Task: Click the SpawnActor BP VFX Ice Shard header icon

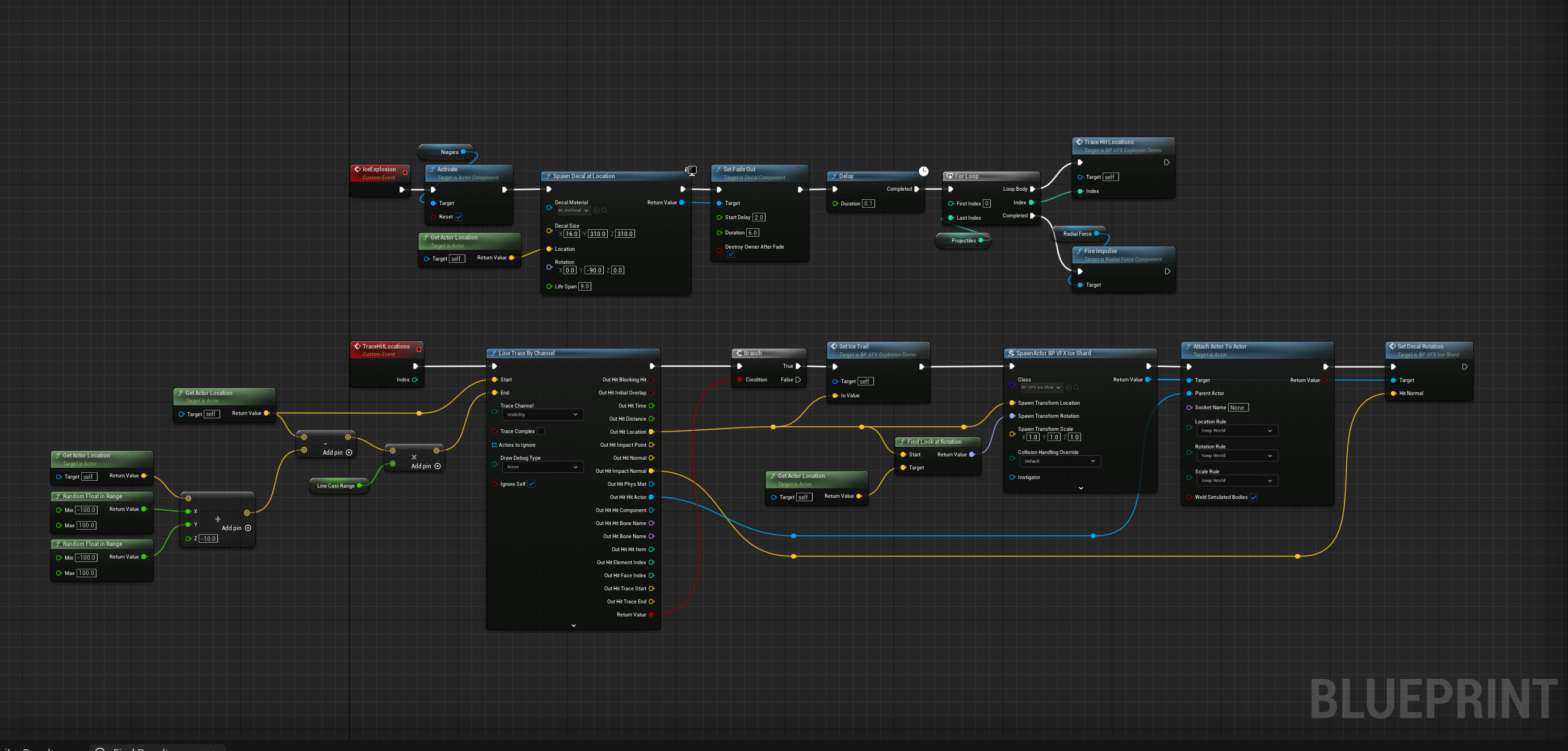Action: click(x=1011, y=353)
